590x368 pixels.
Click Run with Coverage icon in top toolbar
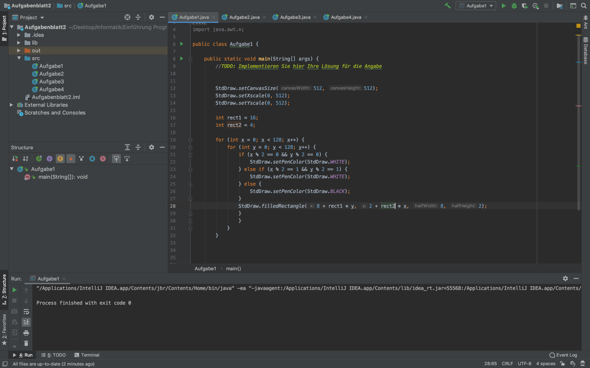525,6
